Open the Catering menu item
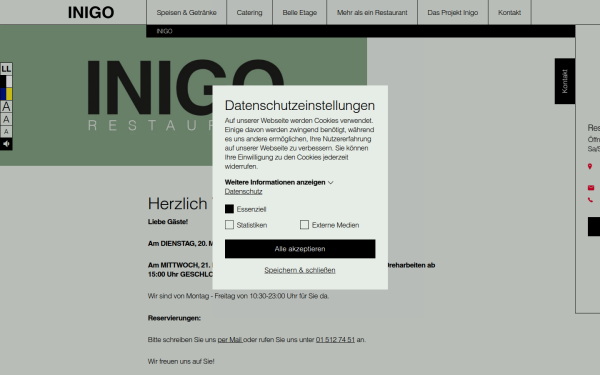The image size is (600, 375). click(249, 12)
